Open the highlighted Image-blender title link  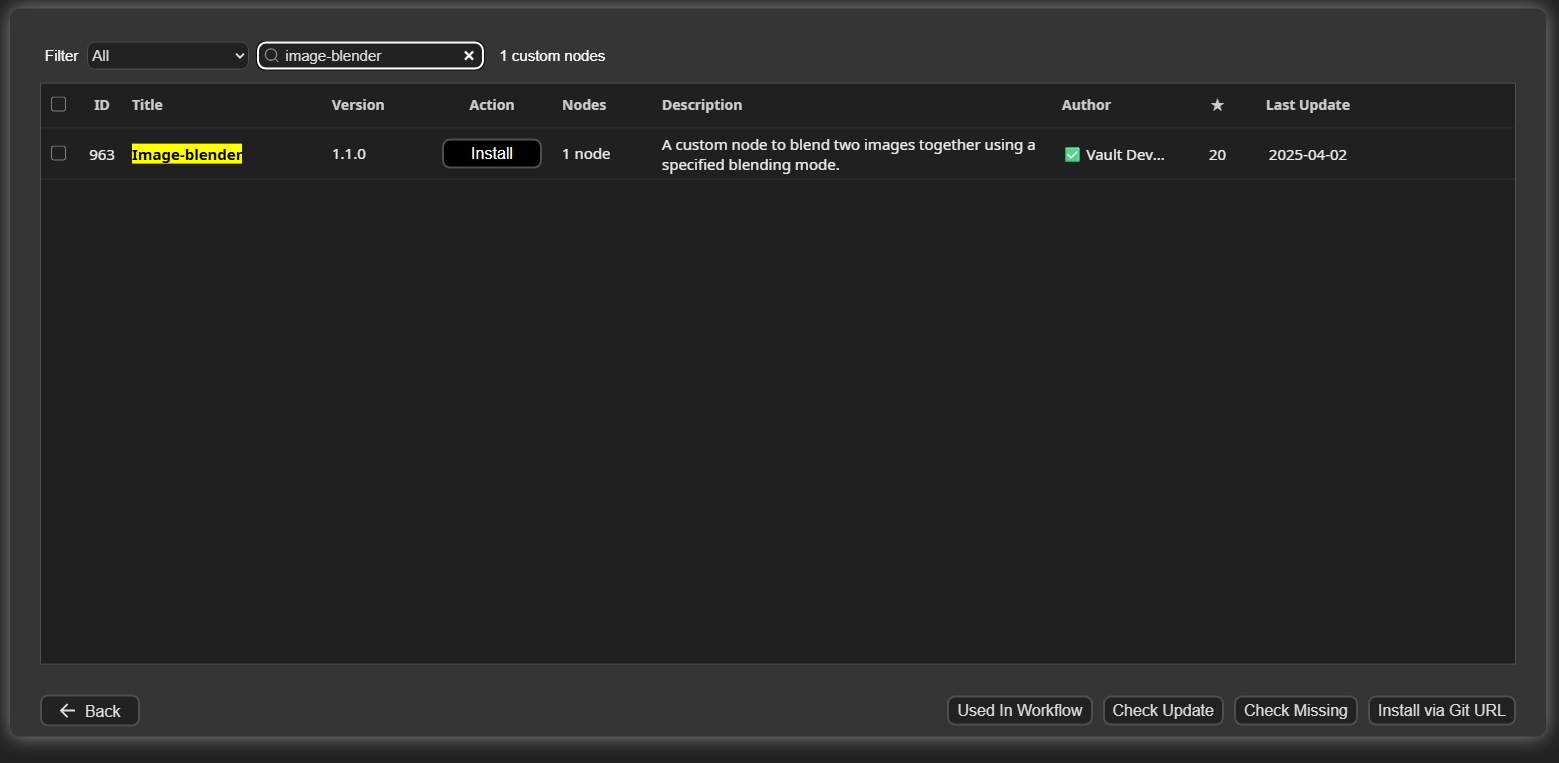point(187,155)
